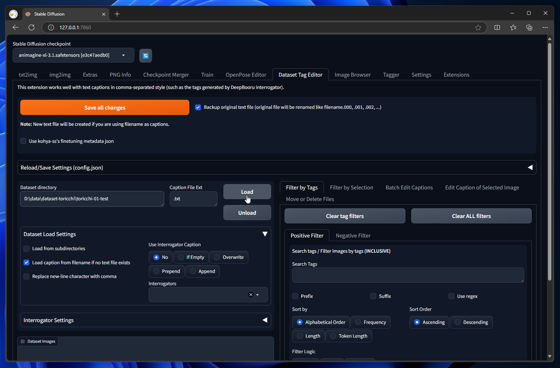Sort tags by Frequency

(371, 322)
